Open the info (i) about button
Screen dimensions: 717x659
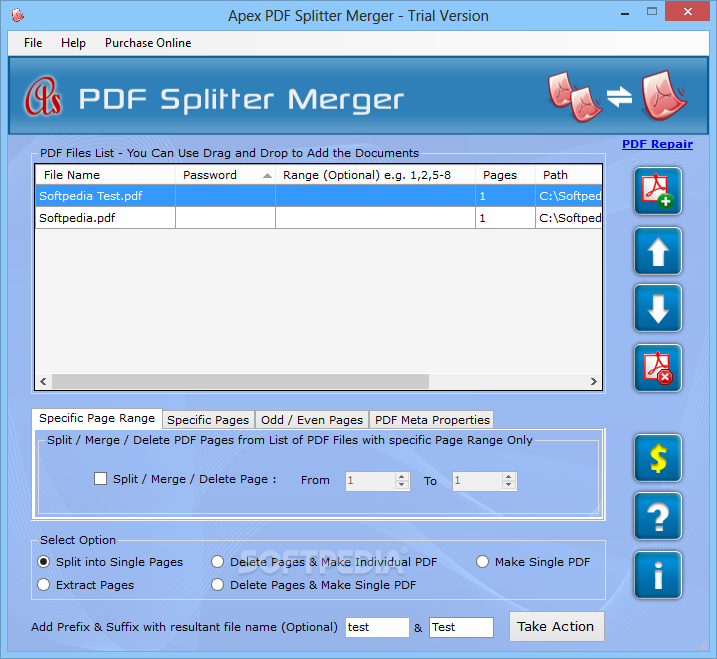658,575
